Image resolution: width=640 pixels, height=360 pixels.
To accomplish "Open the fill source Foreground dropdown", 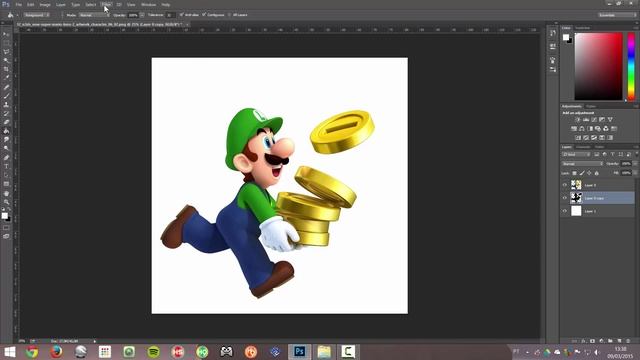I will [36, 15].
